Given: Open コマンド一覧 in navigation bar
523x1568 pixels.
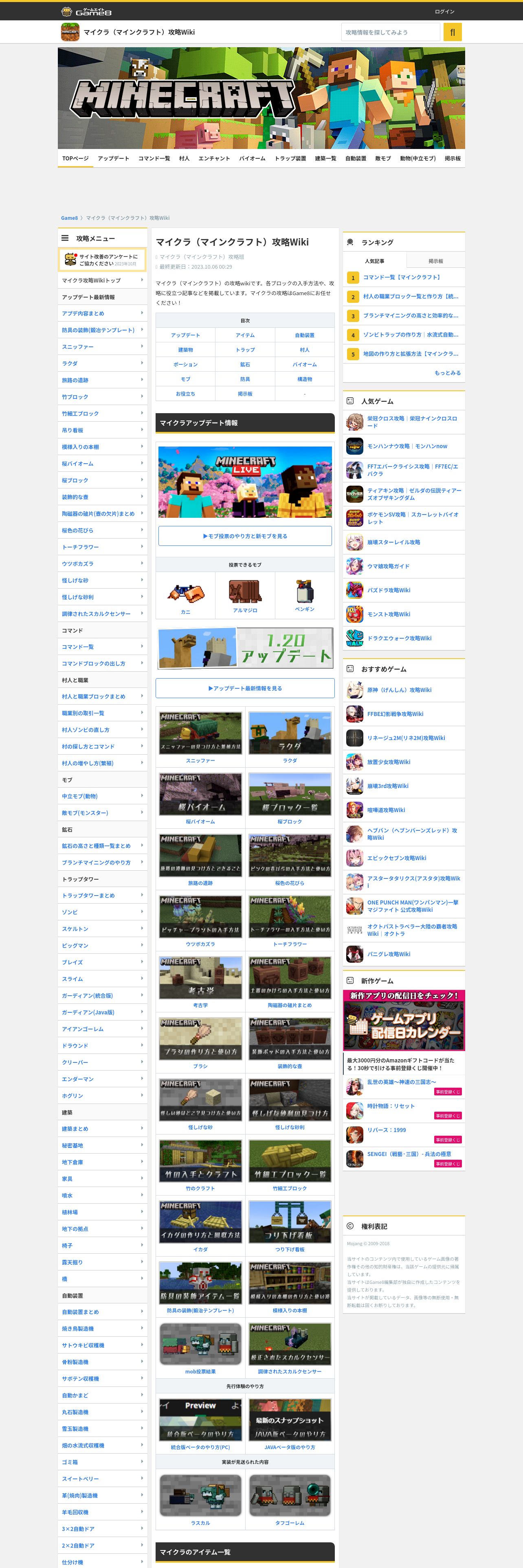Looking at the screenshot, I should click(154, 158).
